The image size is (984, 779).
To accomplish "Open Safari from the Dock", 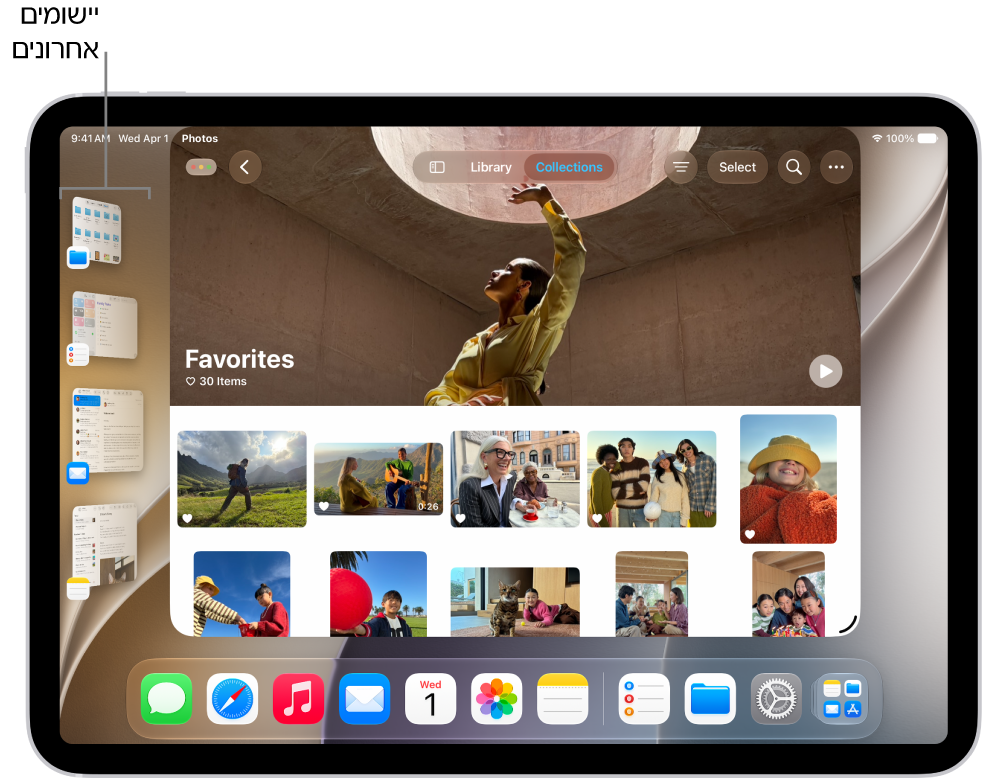I will point(232,699).
